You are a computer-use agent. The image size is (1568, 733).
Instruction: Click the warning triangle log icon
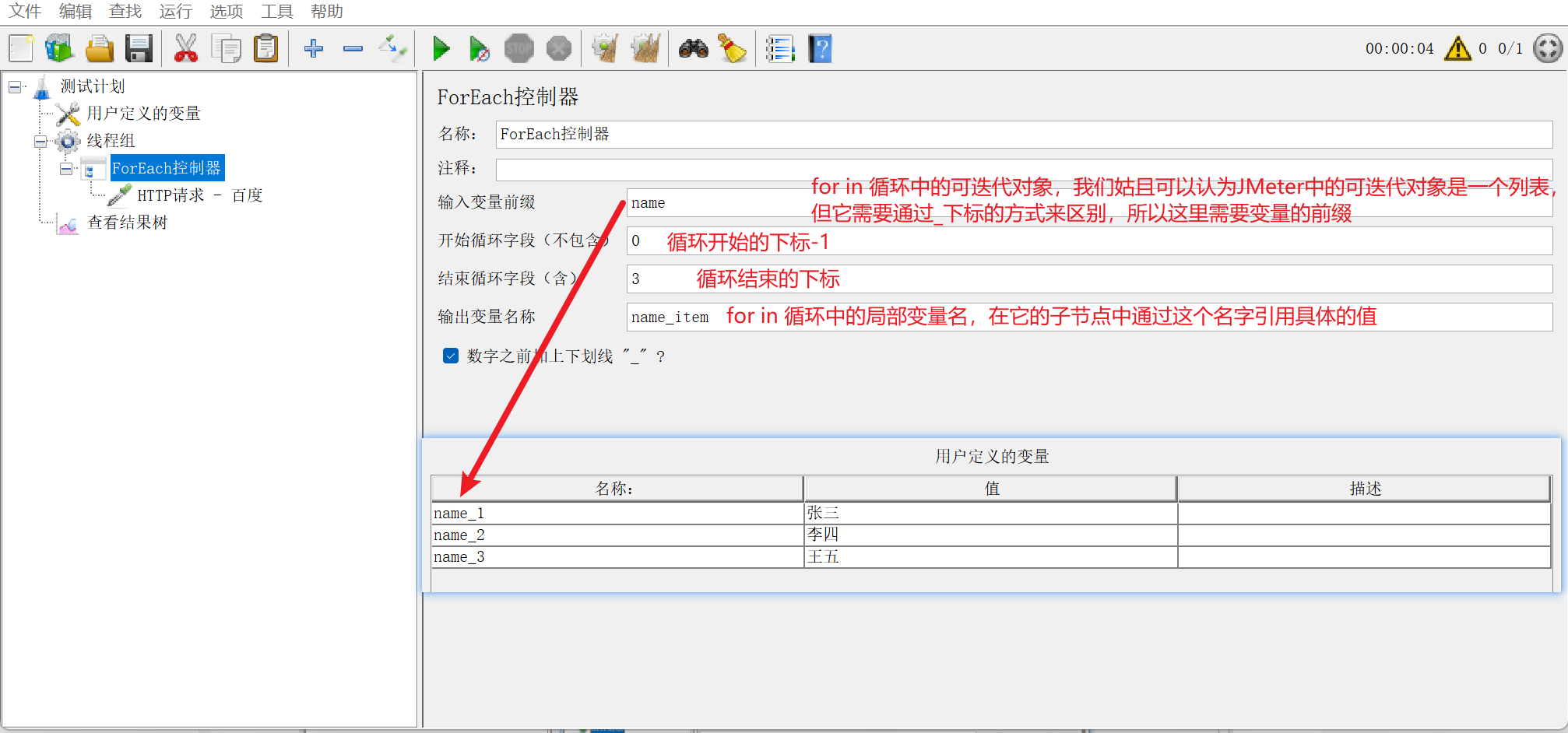[x=1457, y=48]
